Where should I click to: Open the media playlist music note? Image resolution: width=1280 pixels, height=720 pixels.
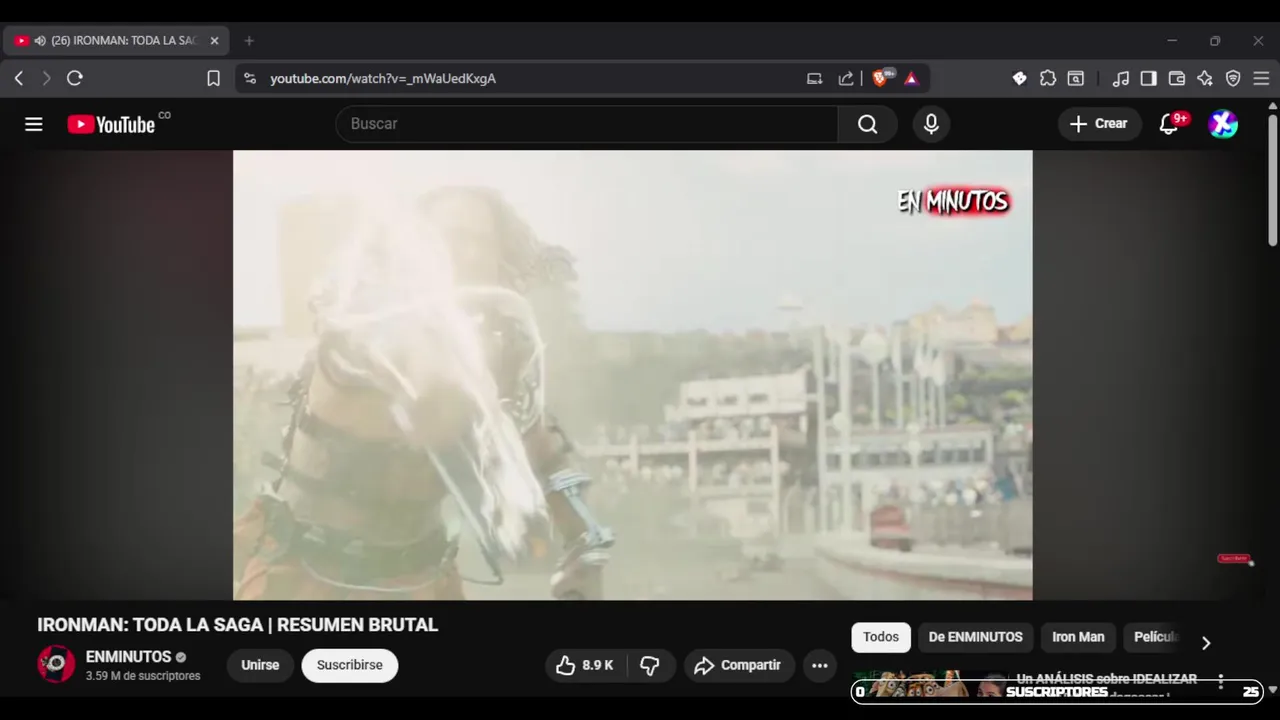pyautogui.click(x=1121, y=78)
